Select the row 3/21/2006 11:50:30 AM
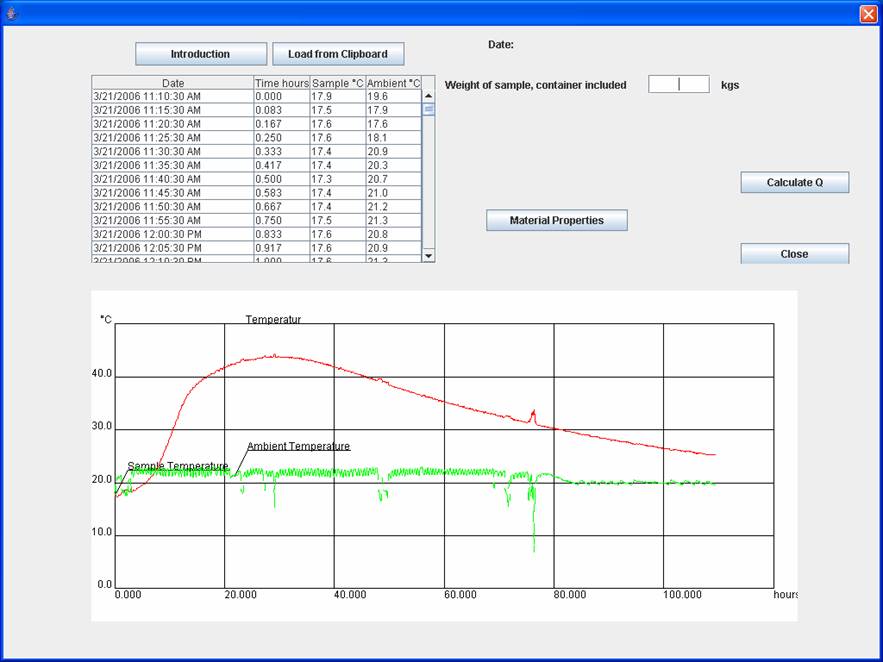883x662 pixels. pos(257,207)
